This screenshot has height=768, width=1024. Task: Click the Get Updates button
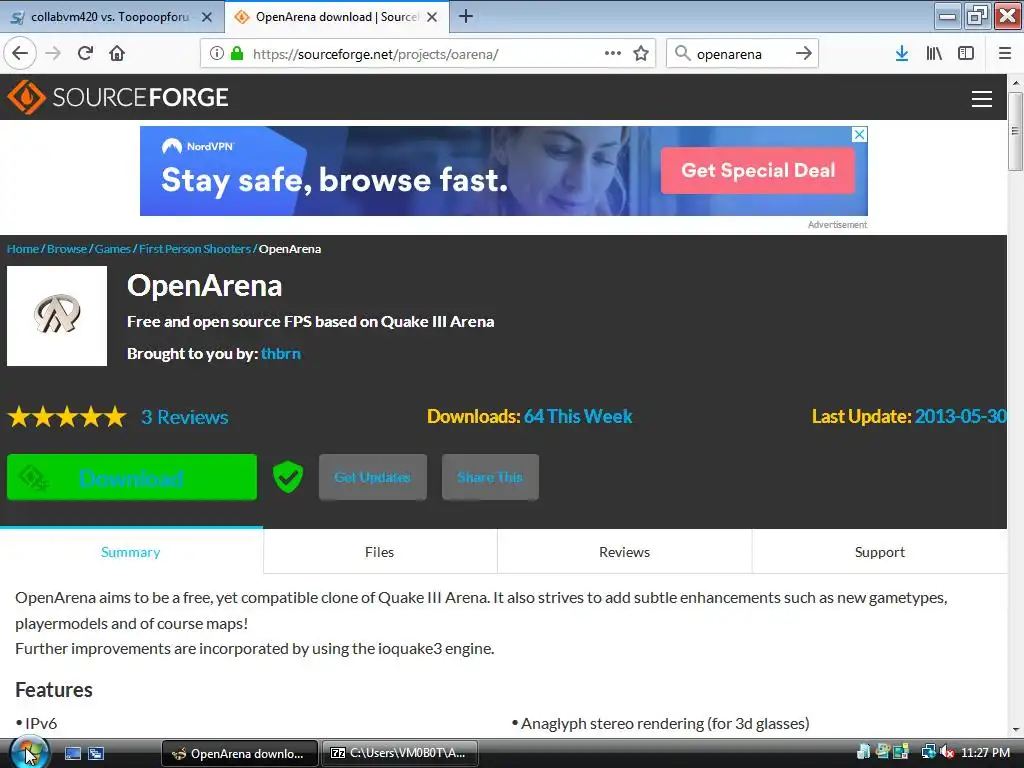pos(372,477)
